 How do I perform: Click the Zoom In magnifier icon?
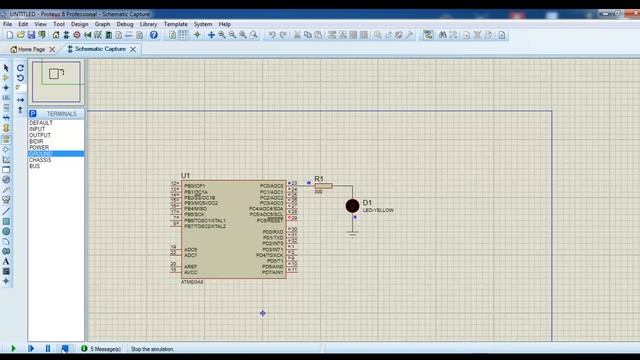pos(222,35)
